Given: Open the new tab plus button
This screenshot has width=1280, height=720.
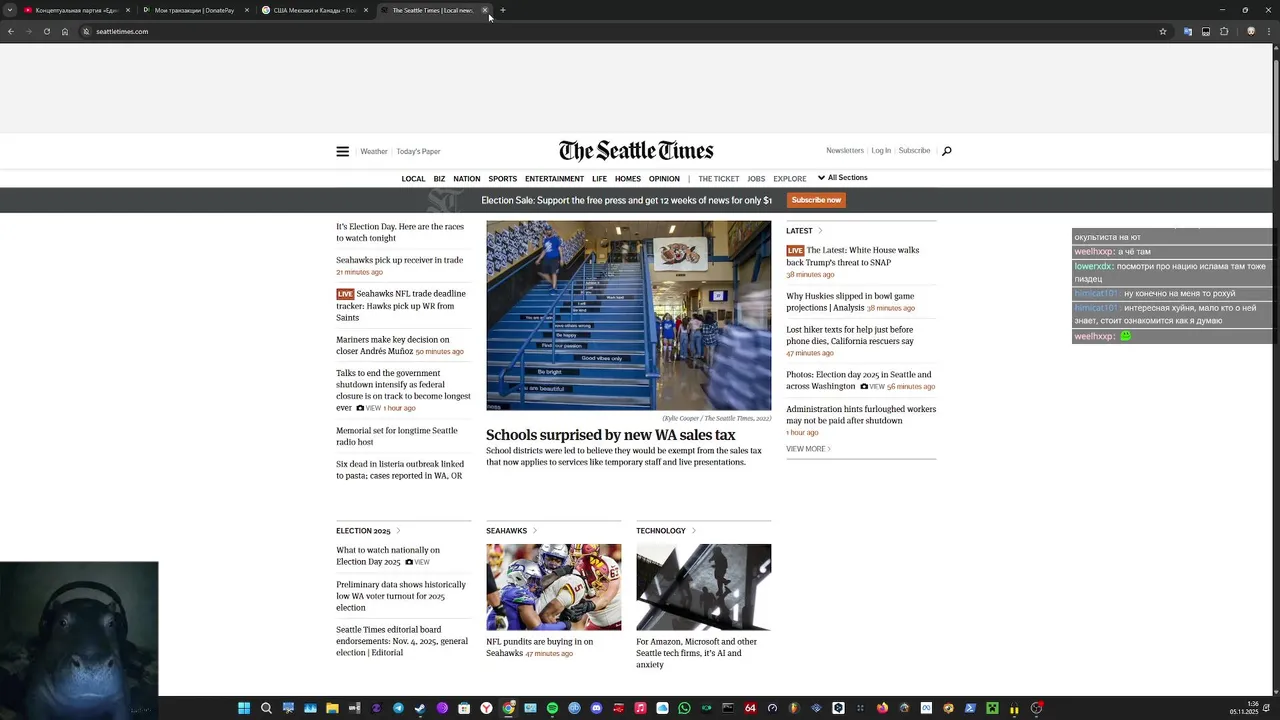Looking at the screenshot, I should (503, 10).
